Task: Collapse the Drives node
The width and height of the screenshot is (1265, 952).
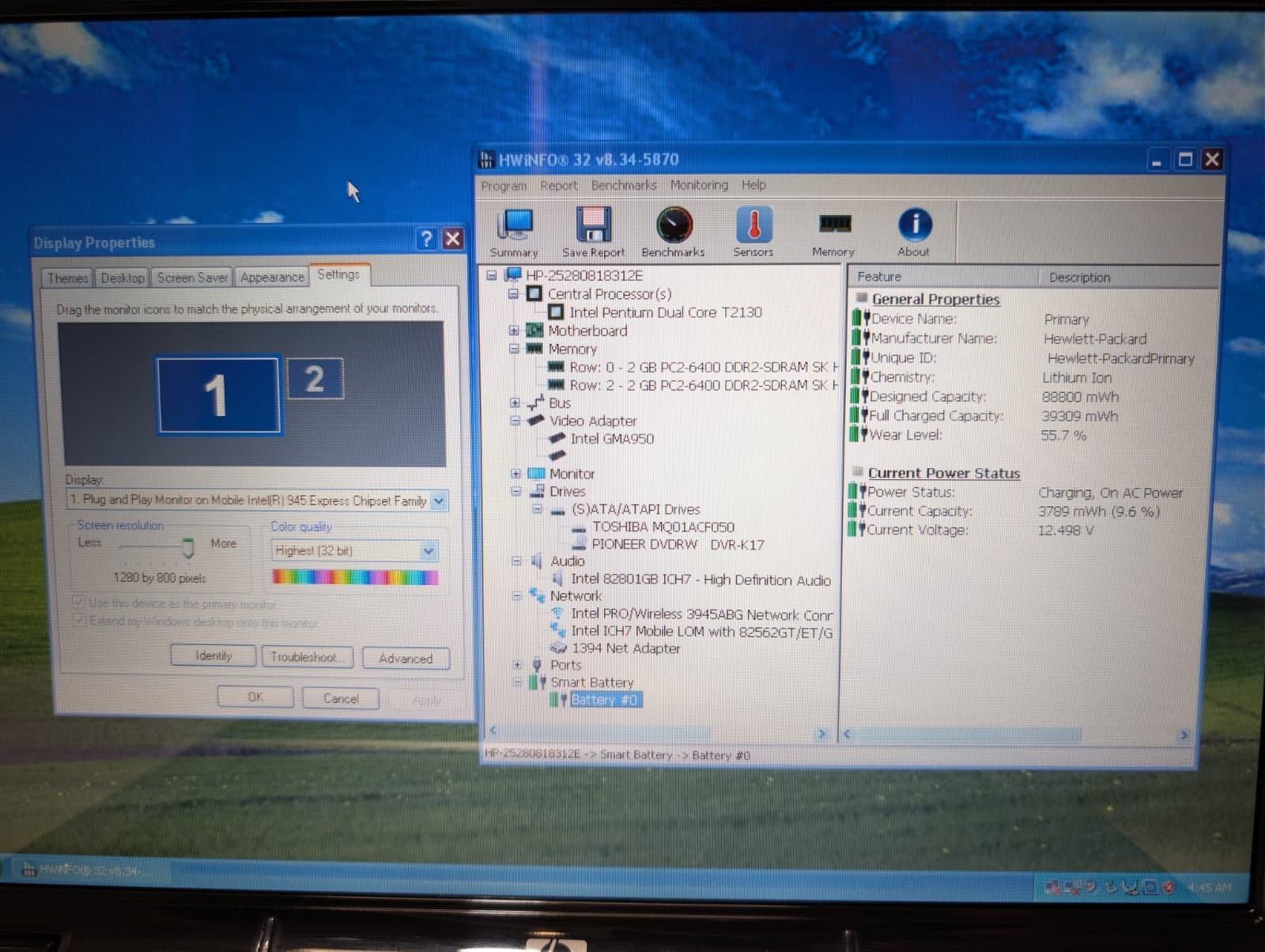Action: [515, 491]
